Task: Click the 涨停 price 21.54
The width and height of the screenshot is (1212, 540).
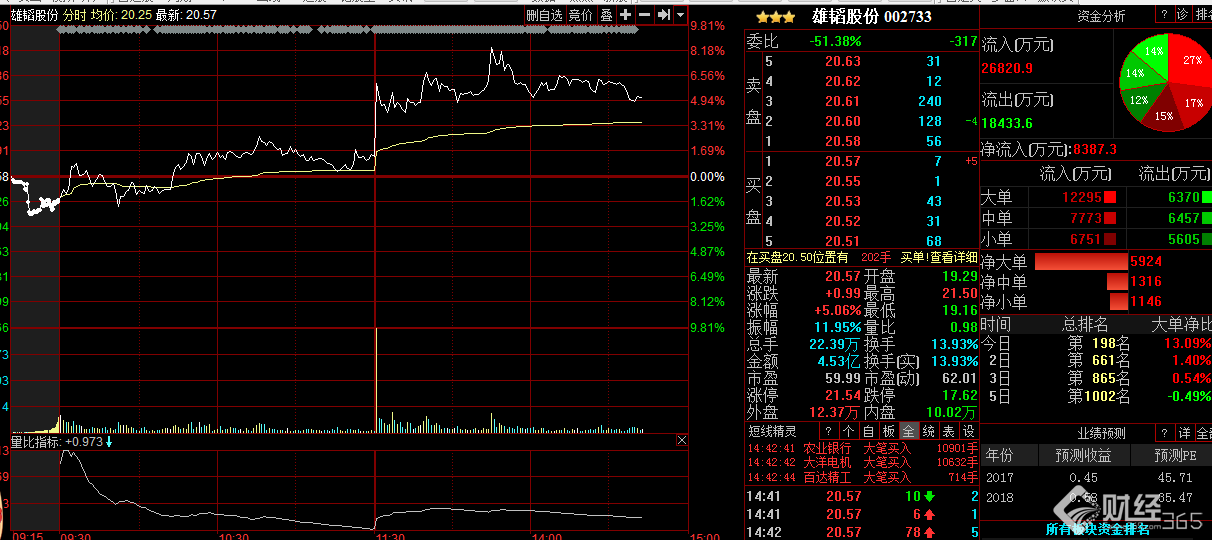Action: click(x=842, y=395)
